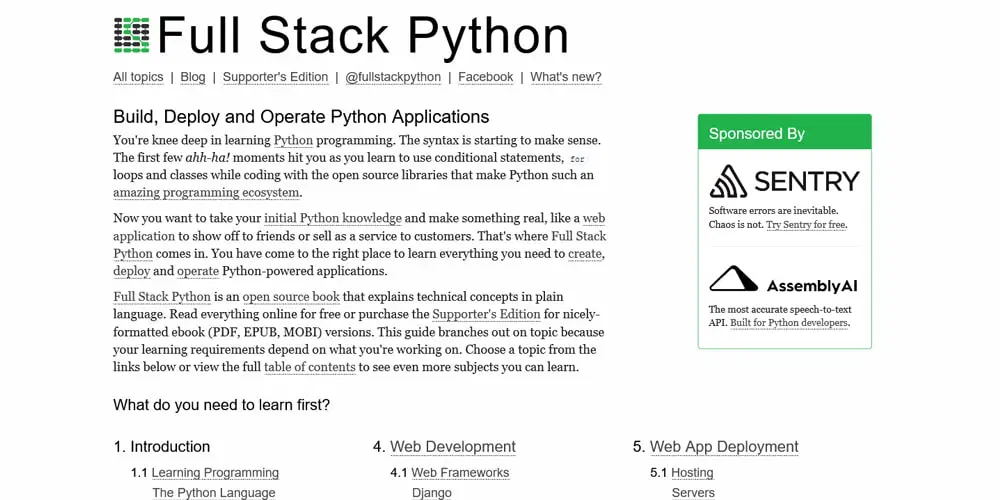Select What's new? in navigation

[566, 77]
